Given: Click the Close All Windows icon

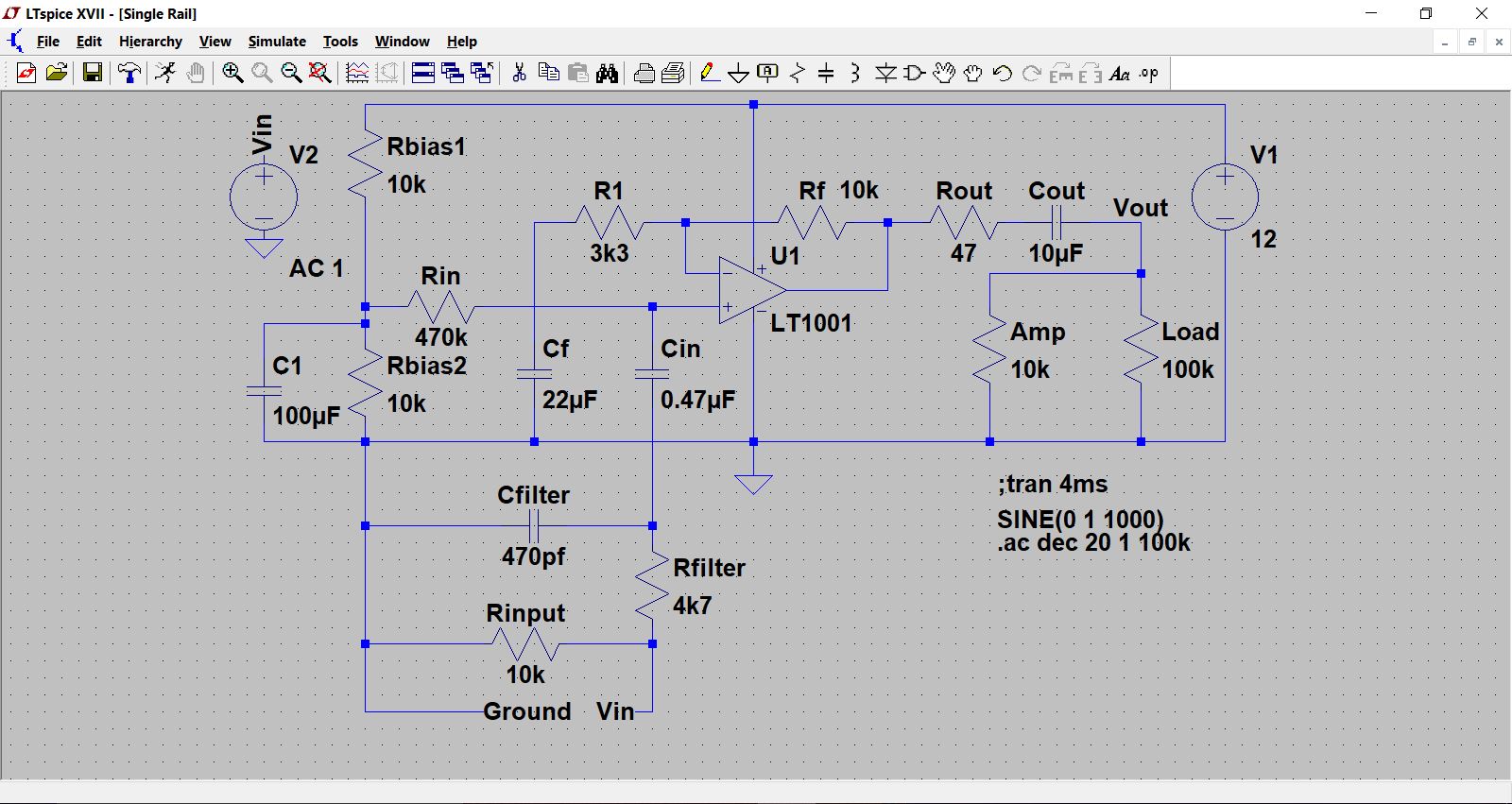Looking at the screenshot, I should [x=482, y=73].
